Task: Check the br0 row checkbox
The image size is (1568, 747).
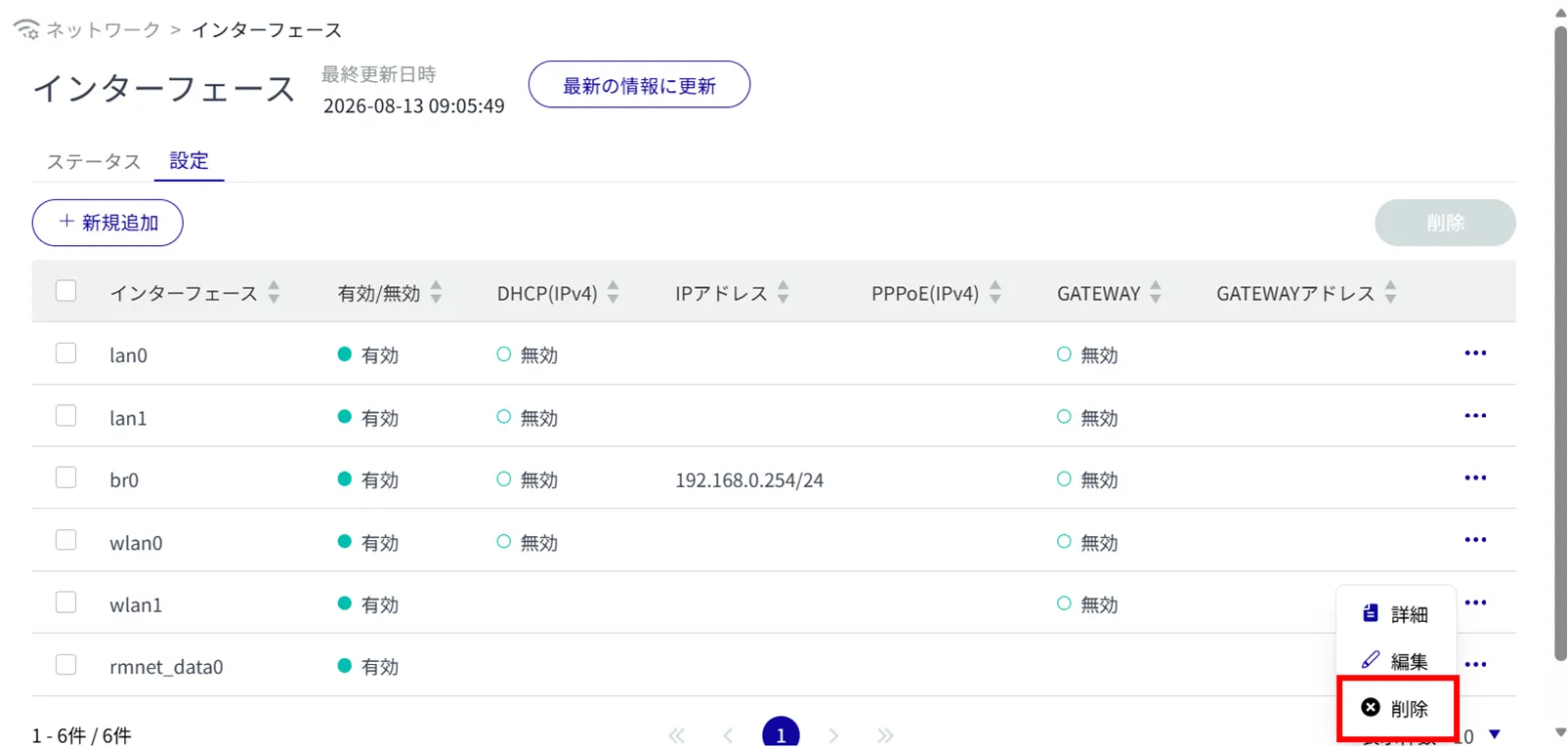Action: [65, 477]
